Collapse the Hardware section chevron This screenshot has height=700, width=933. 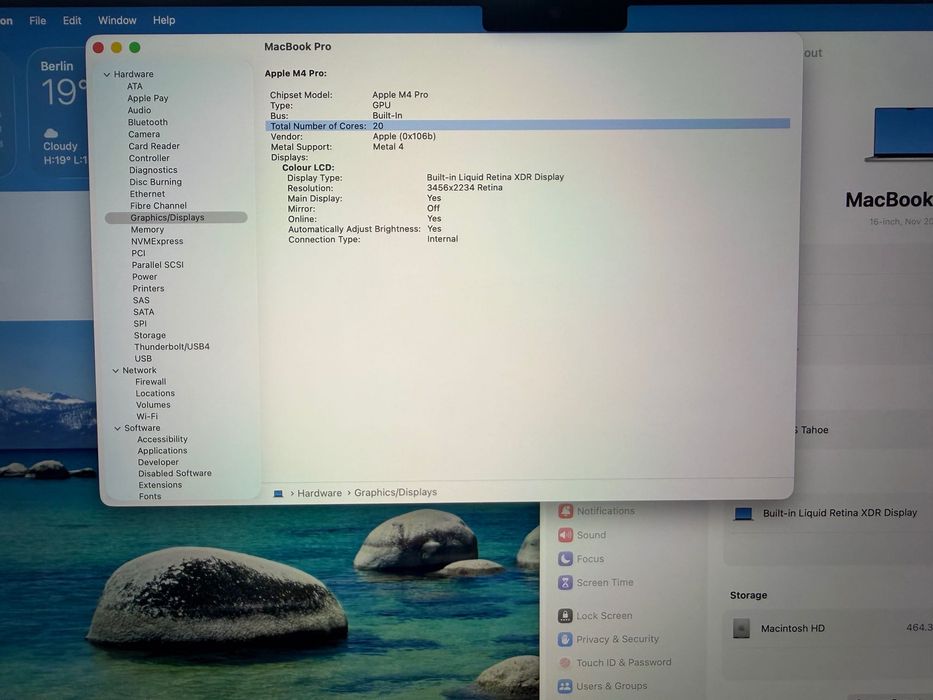(x=107, y=74)
